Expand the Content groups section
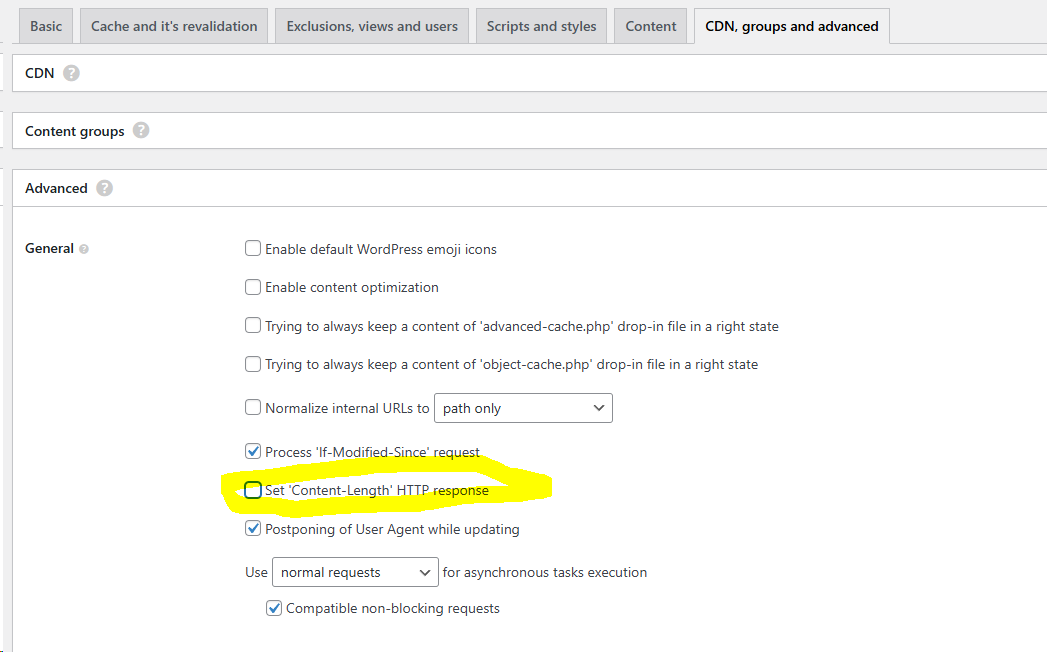The image size is (1047, 652). (74, 131)
